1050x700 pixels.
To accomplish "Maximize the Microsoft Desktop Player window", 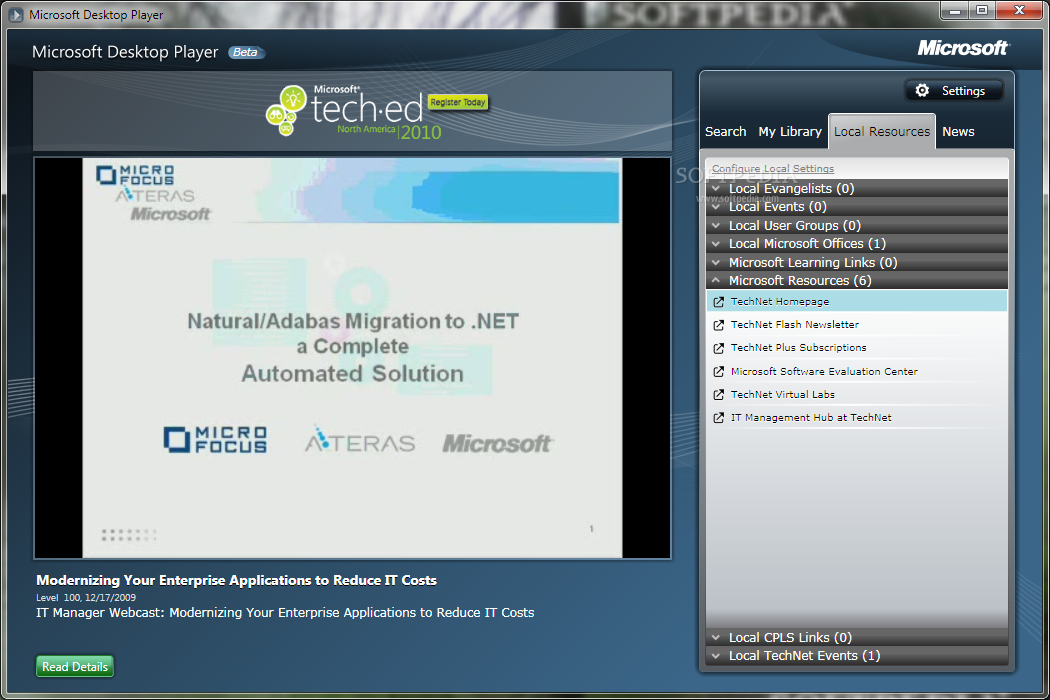I will (982, 11).
